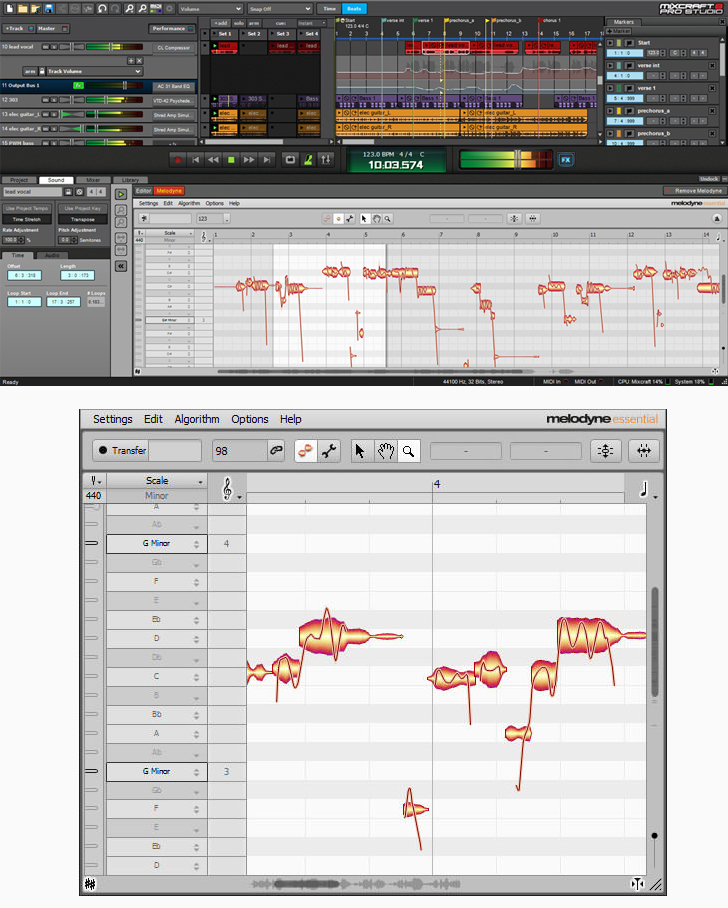728x908 pixels.
Task: Open the Scale dropdown in lower Melodyne
Action: point(157,481)
